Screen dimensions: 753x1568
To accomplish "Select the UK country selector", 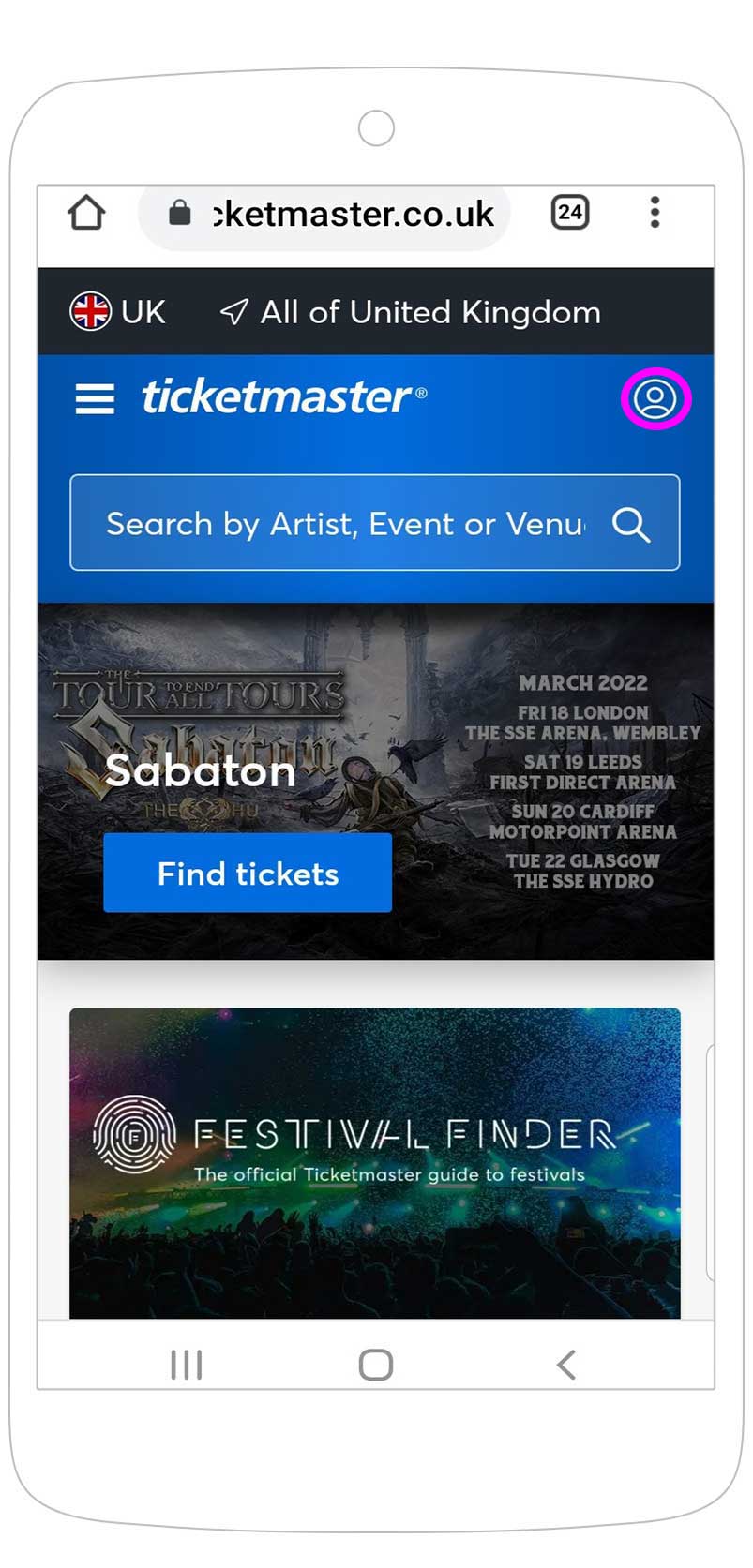I will 118,312.
